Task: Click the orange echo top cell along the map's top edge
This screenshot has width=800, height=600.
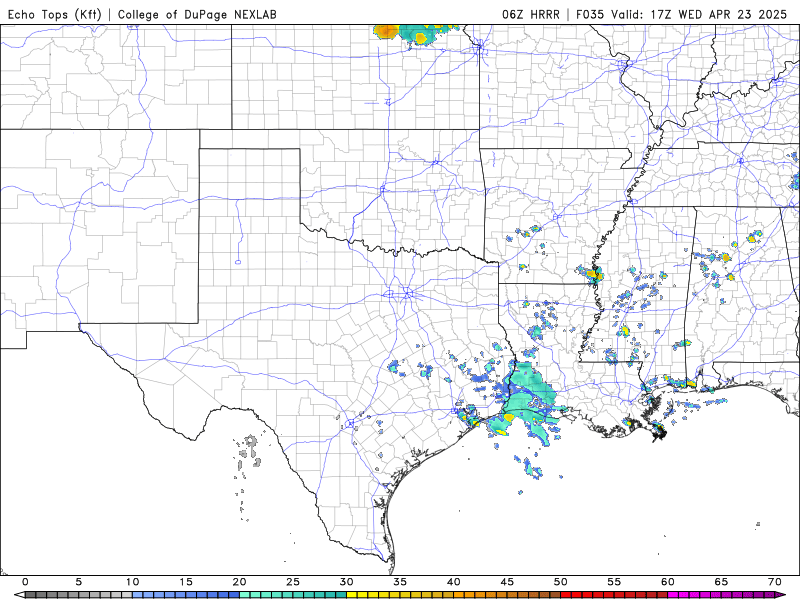Action: click(386, 32)
